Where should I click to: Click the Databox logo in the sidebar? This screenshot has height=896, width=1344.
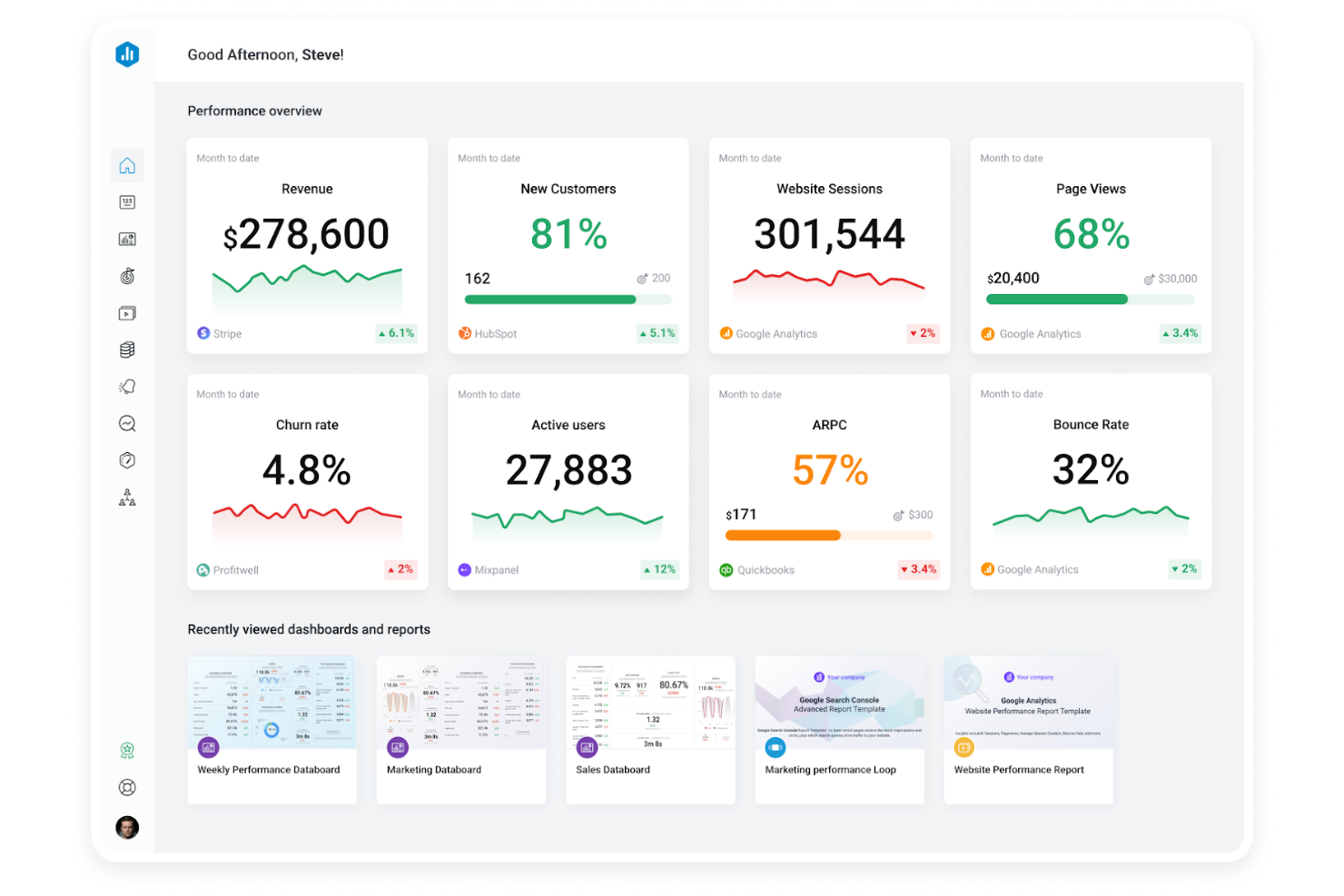coord(127,54)
